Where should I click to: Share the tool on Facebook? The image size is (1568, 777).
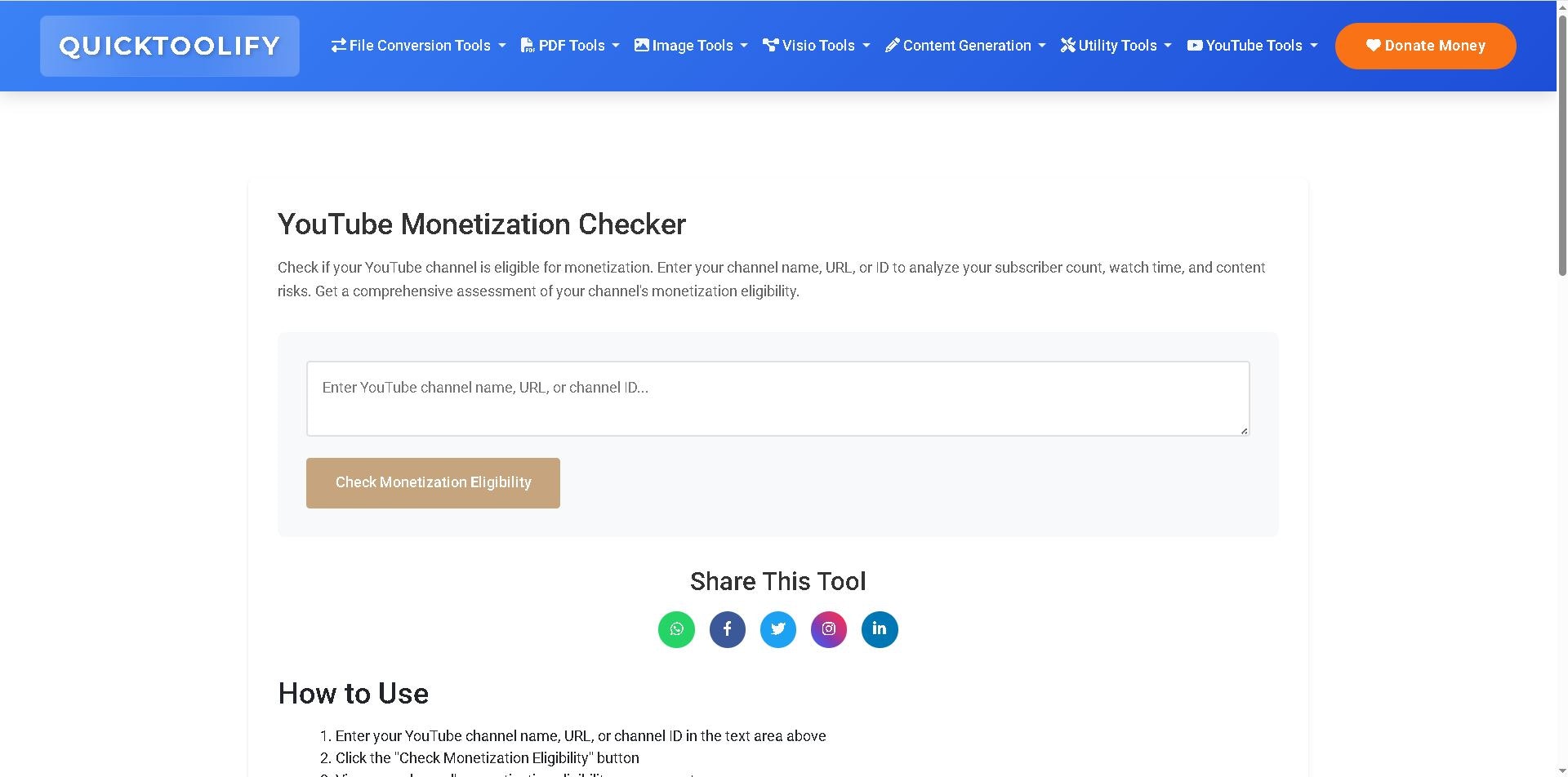[727, 629]
